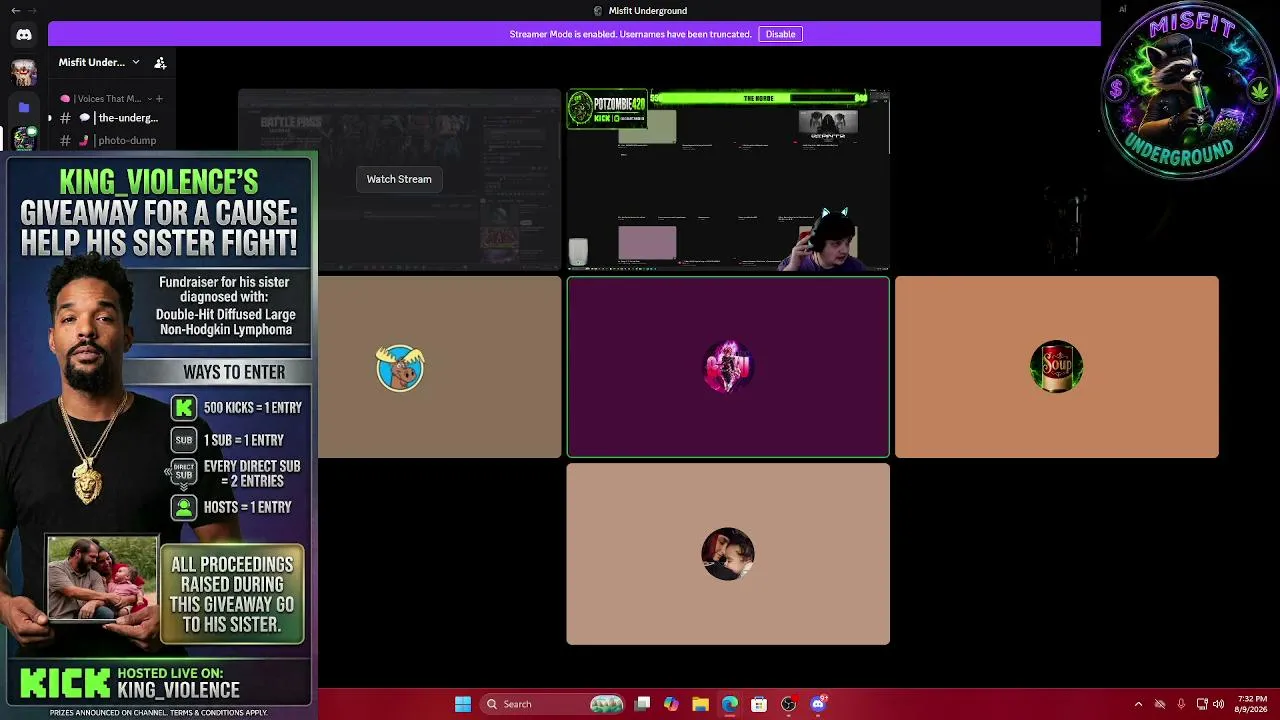Image resolution: width=1280 pixels, height=720 pixels.
Task: Switch to Discord on the taskbar
Action: coord(818,704)
